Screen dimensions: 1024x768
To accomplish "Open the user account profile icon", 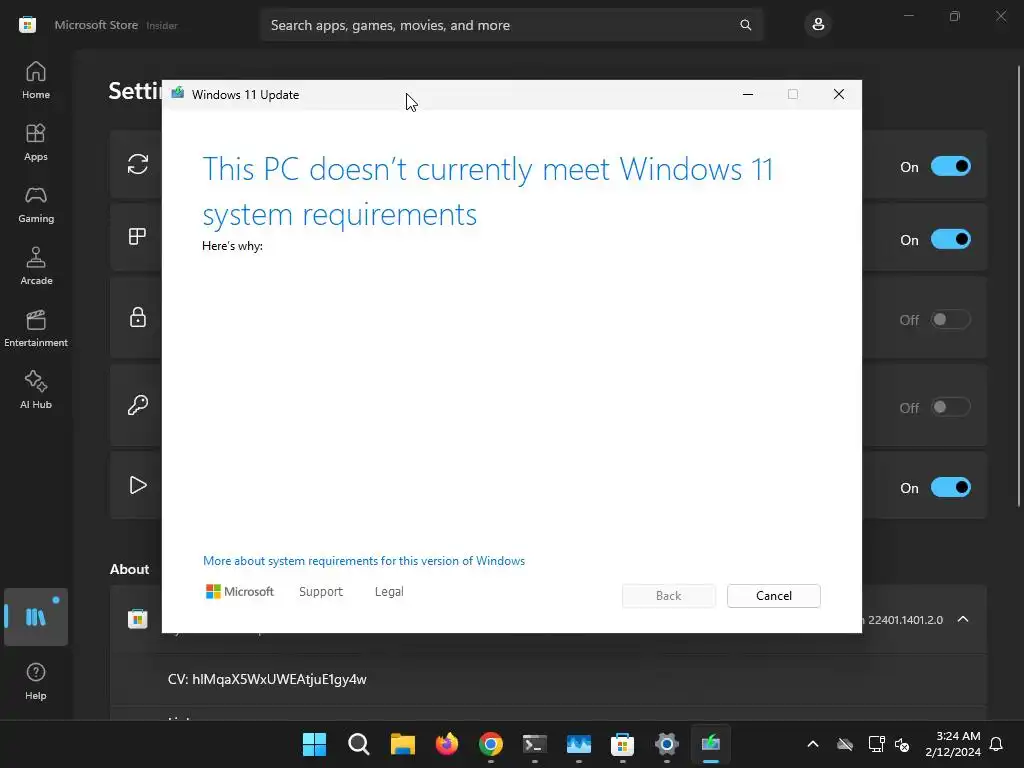I will tap(818, 25).
